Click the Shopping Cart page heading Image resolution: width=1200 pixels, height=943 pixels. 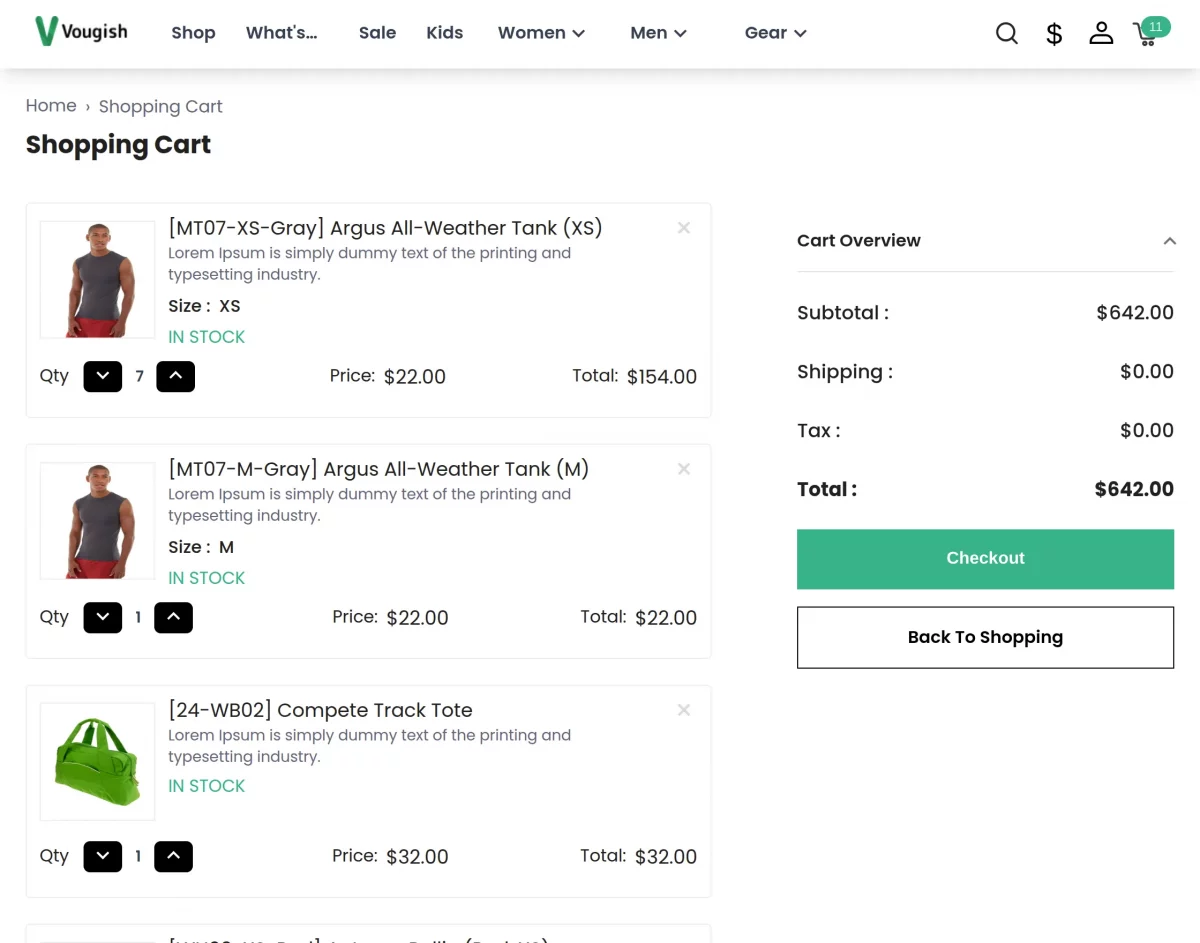click(x=118, y=145)
